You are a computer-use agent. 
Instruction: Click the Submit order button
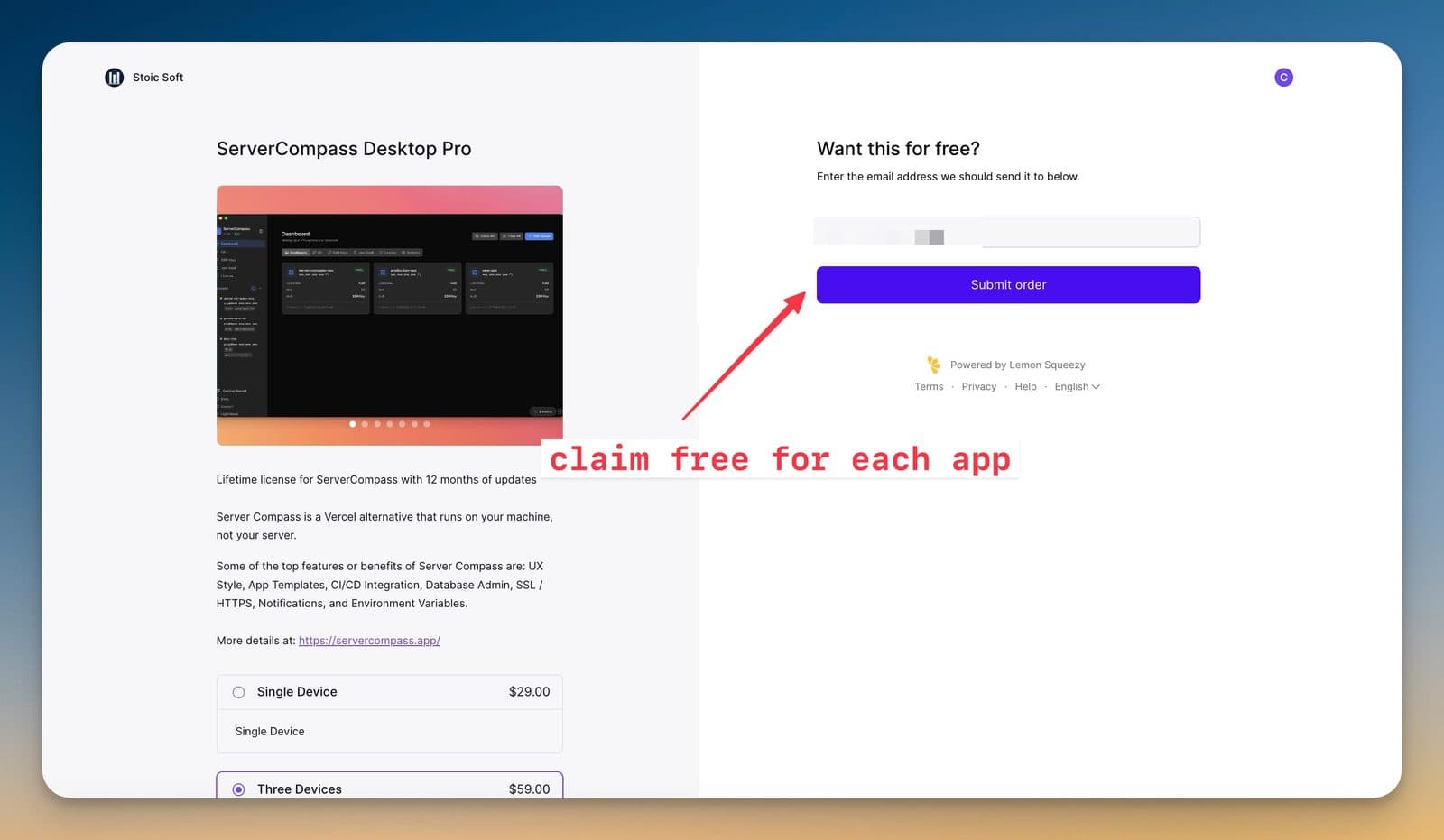[x=1008, y=285]
